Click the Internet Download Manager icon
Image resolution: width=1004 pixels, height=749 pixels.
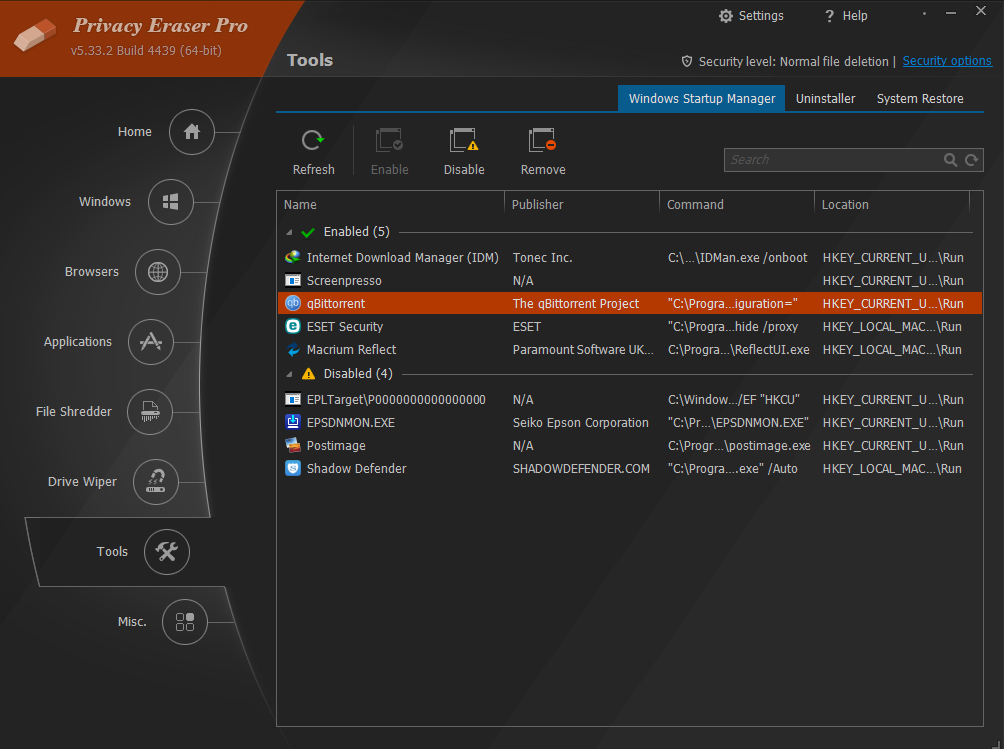[293, 257]
